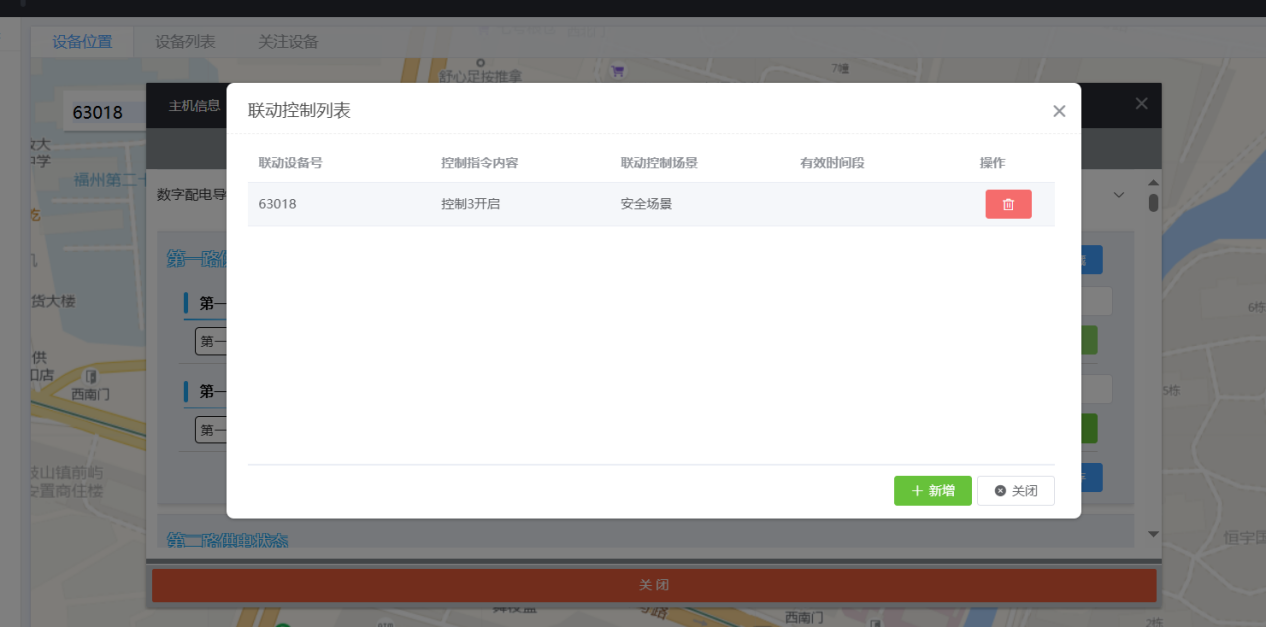This screenshot has height=627, width=1266.
Task: Select the 控制3开启 cell in the row
Action: [470, 204]
